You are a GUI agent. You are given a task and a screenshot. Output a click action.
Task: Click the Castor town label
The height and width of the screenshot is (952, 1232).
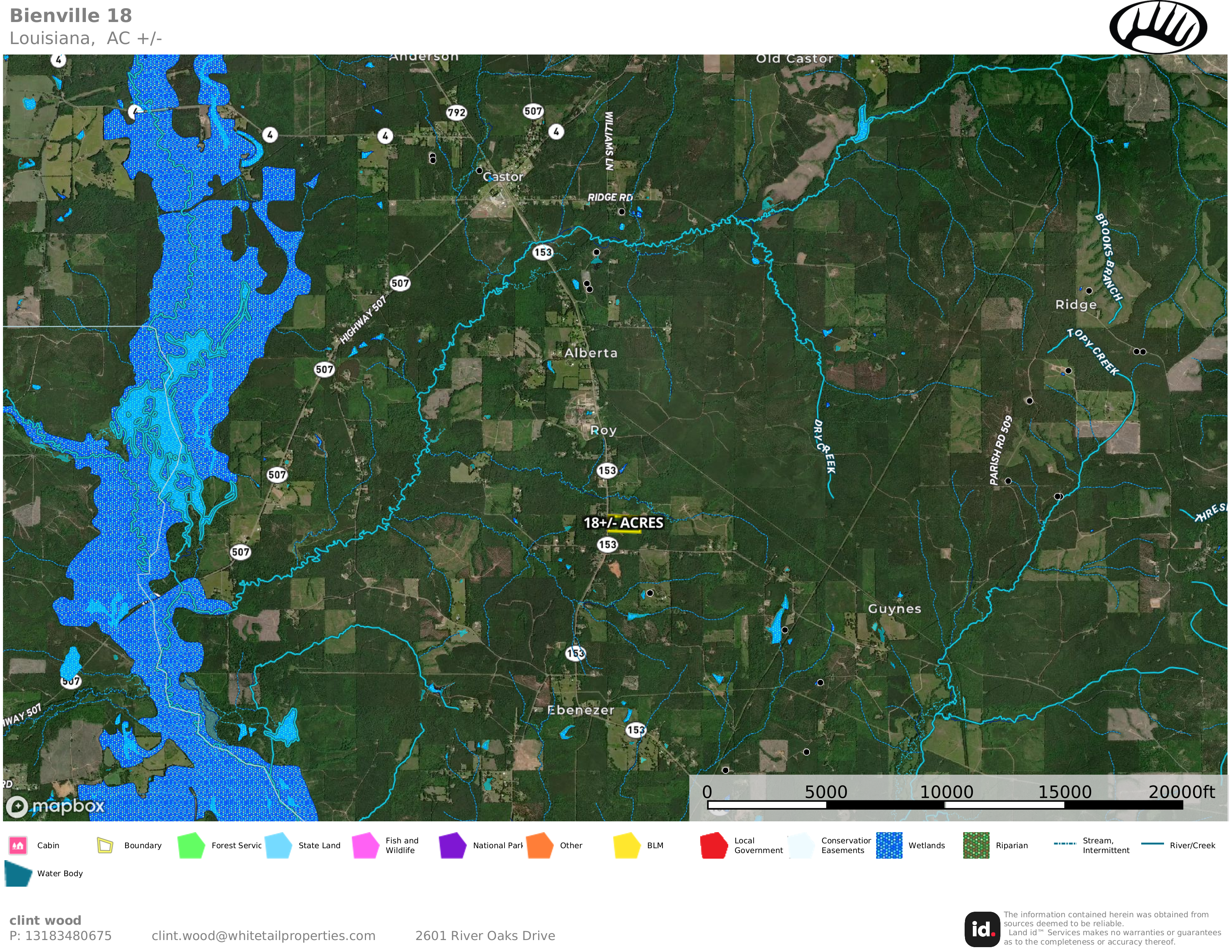point(503,177)
